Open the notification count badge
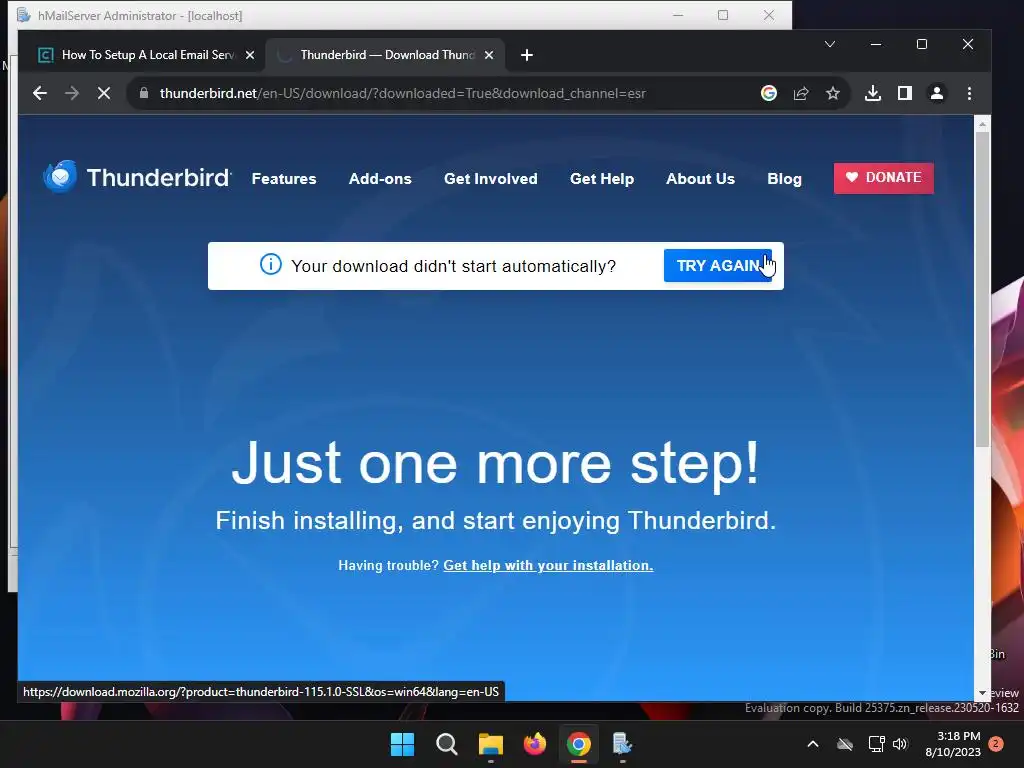The width and height of the screenshot is (1024, 768). click(996, 744)
